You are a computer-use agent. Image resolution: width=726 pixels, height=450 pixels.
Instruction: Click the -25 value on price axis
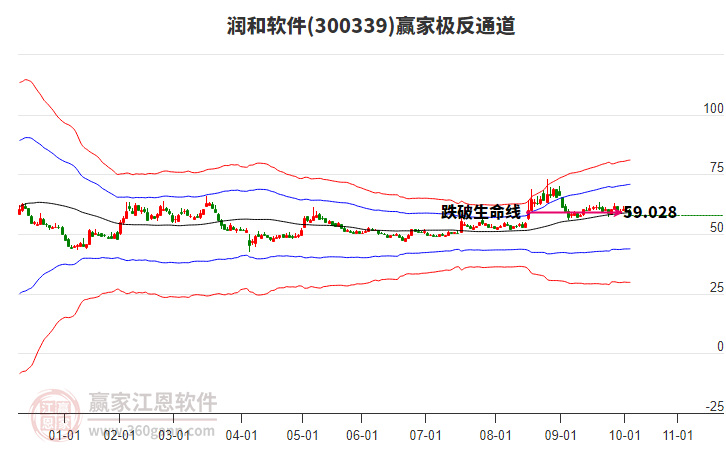coord(714,406)
